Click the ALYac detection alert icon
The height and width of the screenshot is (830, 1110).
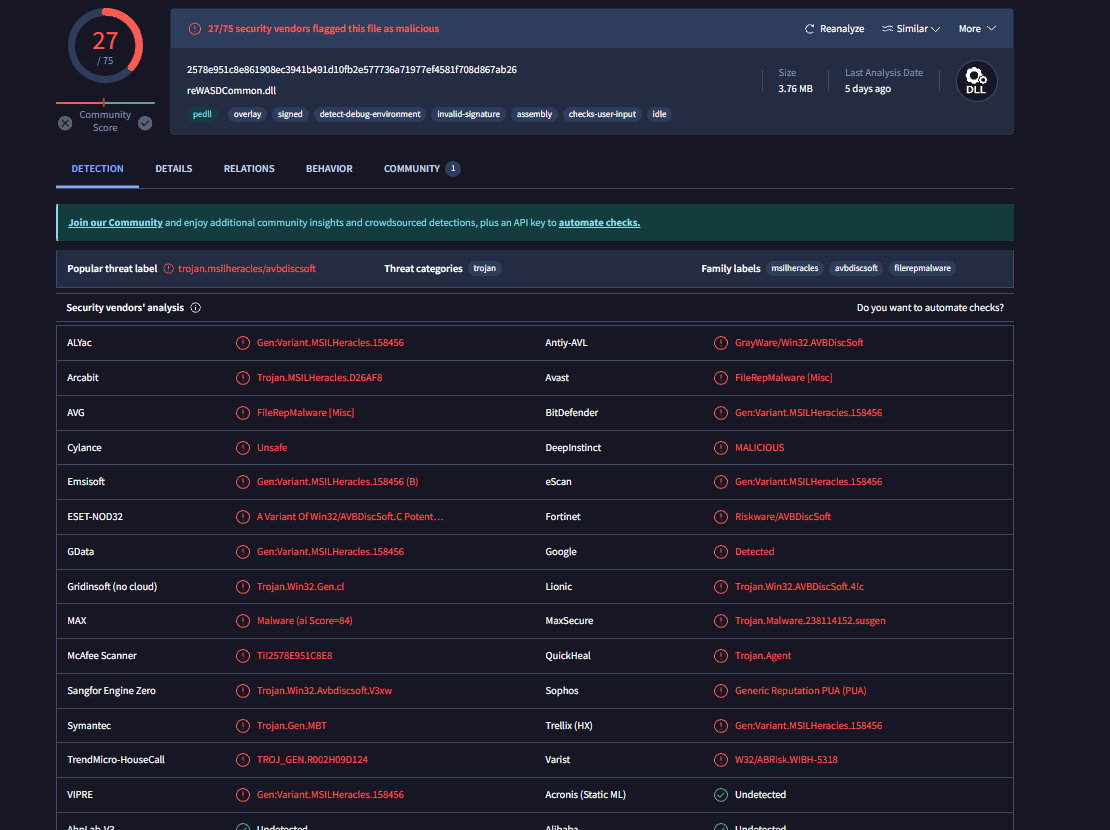pos(243,343)
